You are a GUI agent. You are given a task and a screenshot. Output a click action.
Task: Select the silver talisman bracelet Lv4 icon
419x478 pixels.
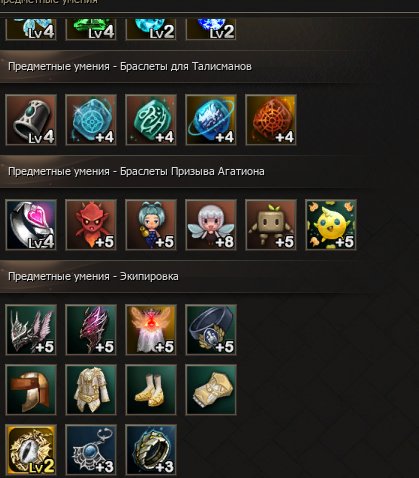tap(31, 120)
